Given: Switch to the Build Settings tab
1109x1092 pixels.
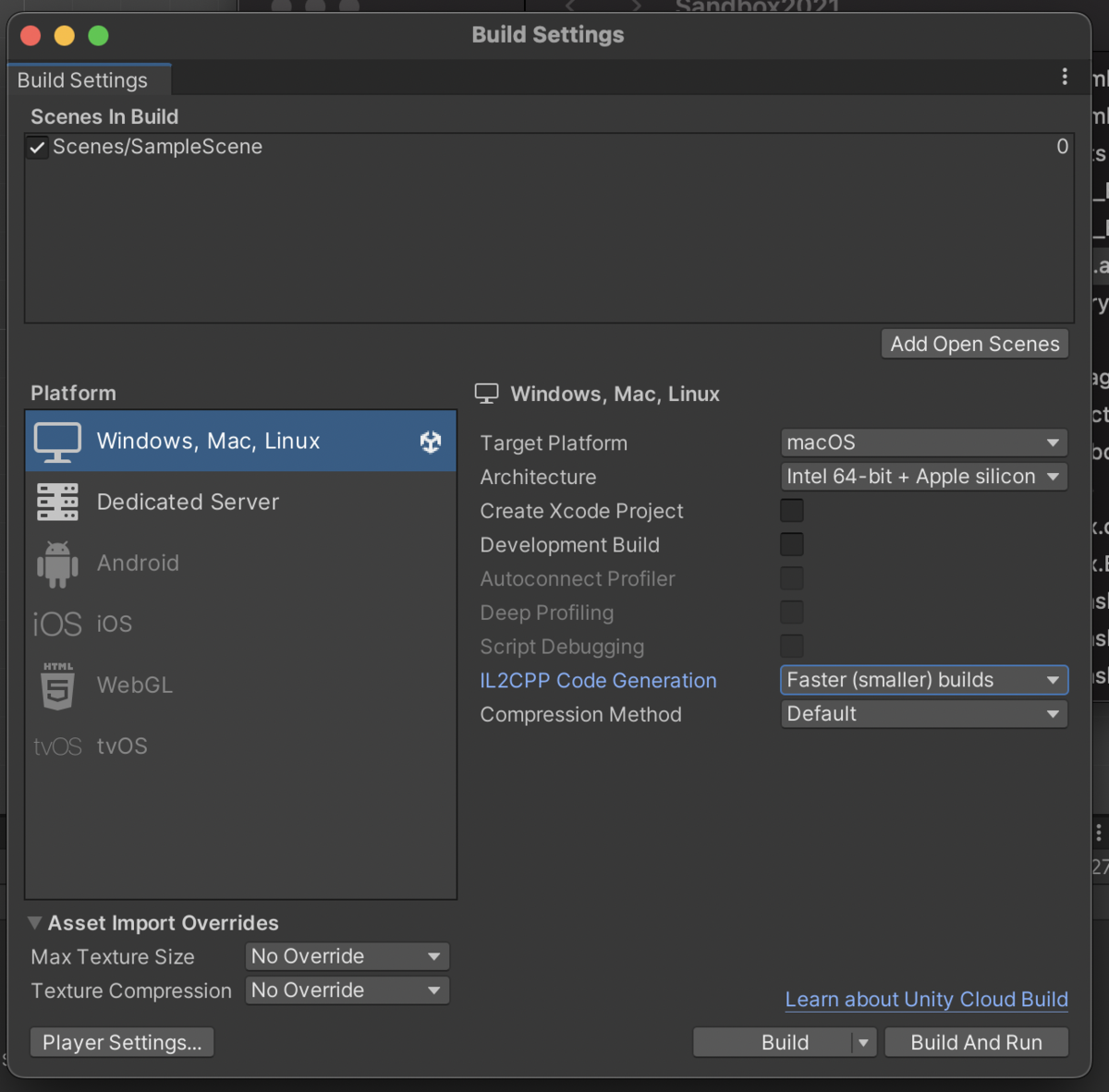Looking at the screenshot, I should tap(81, 79).
